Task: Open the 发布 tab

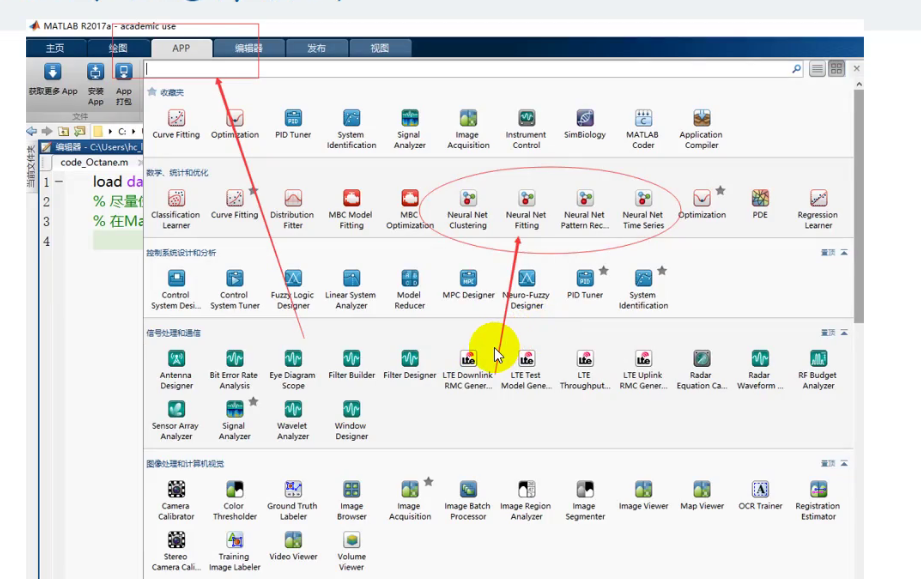Action: pos(317,48)
